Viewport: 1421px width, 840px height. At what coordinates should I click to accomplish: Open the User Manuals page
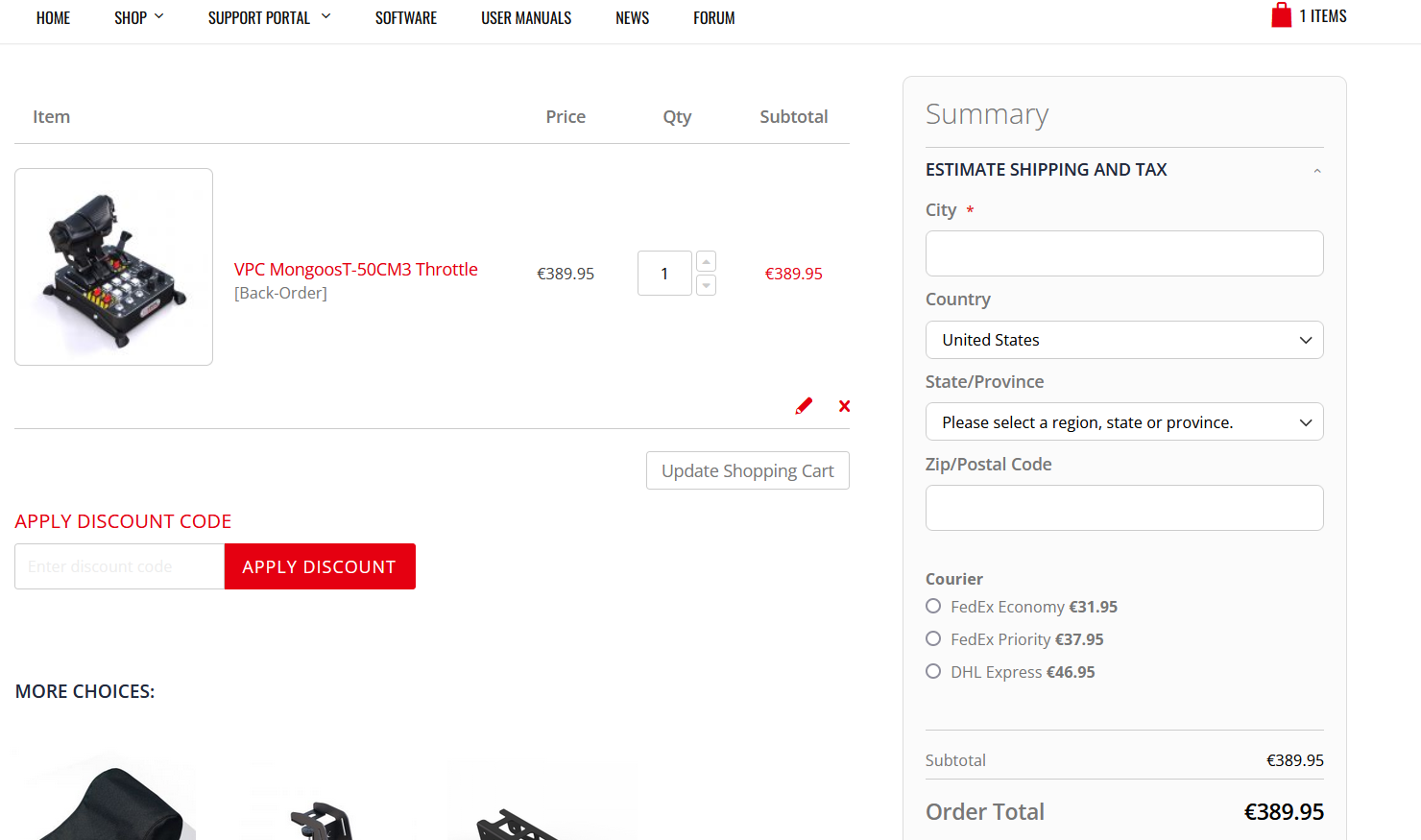pos(526,17)
